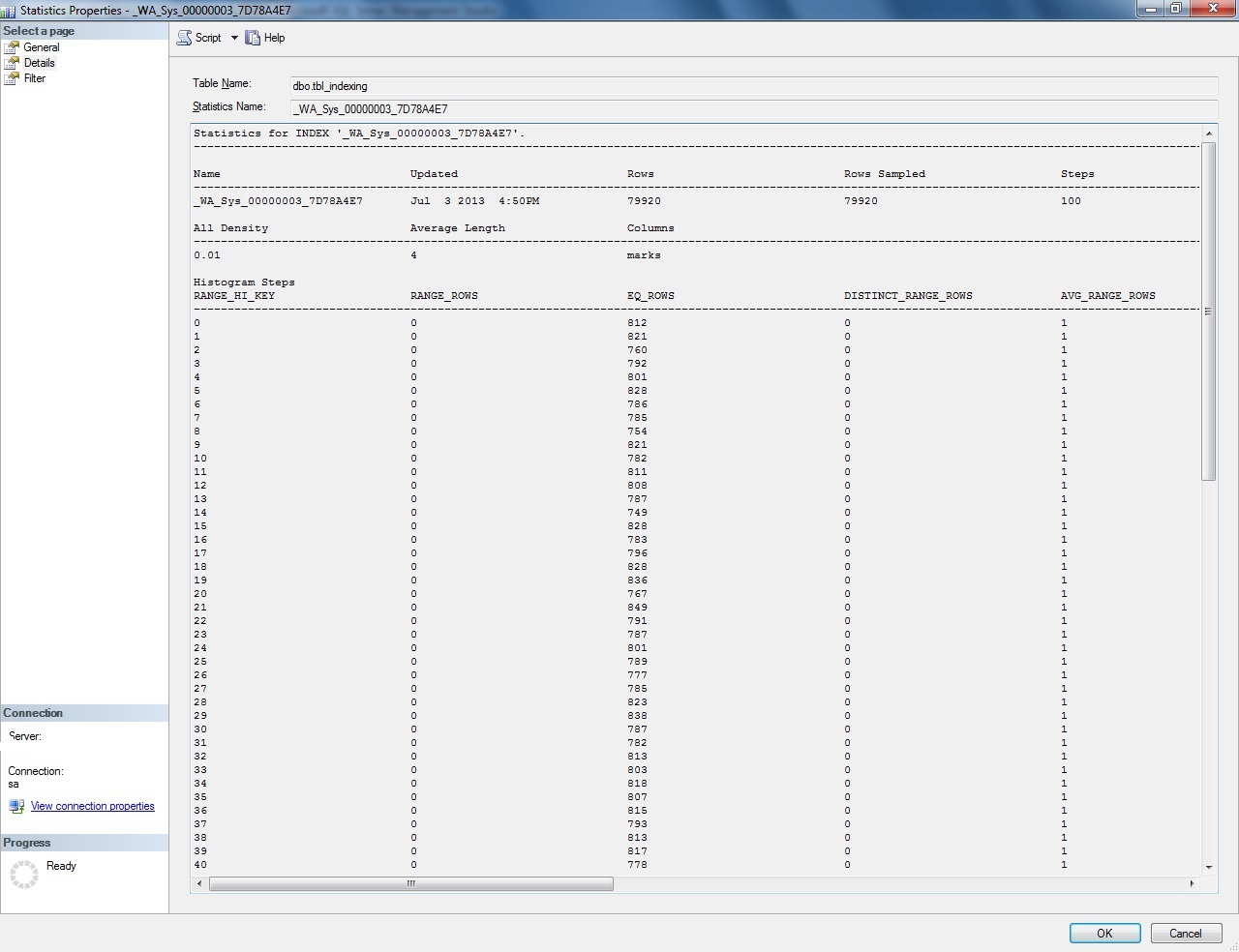The image size is (1239, 952).
Task: Click the Script toolbar icon
Action: tap(184, 37)
